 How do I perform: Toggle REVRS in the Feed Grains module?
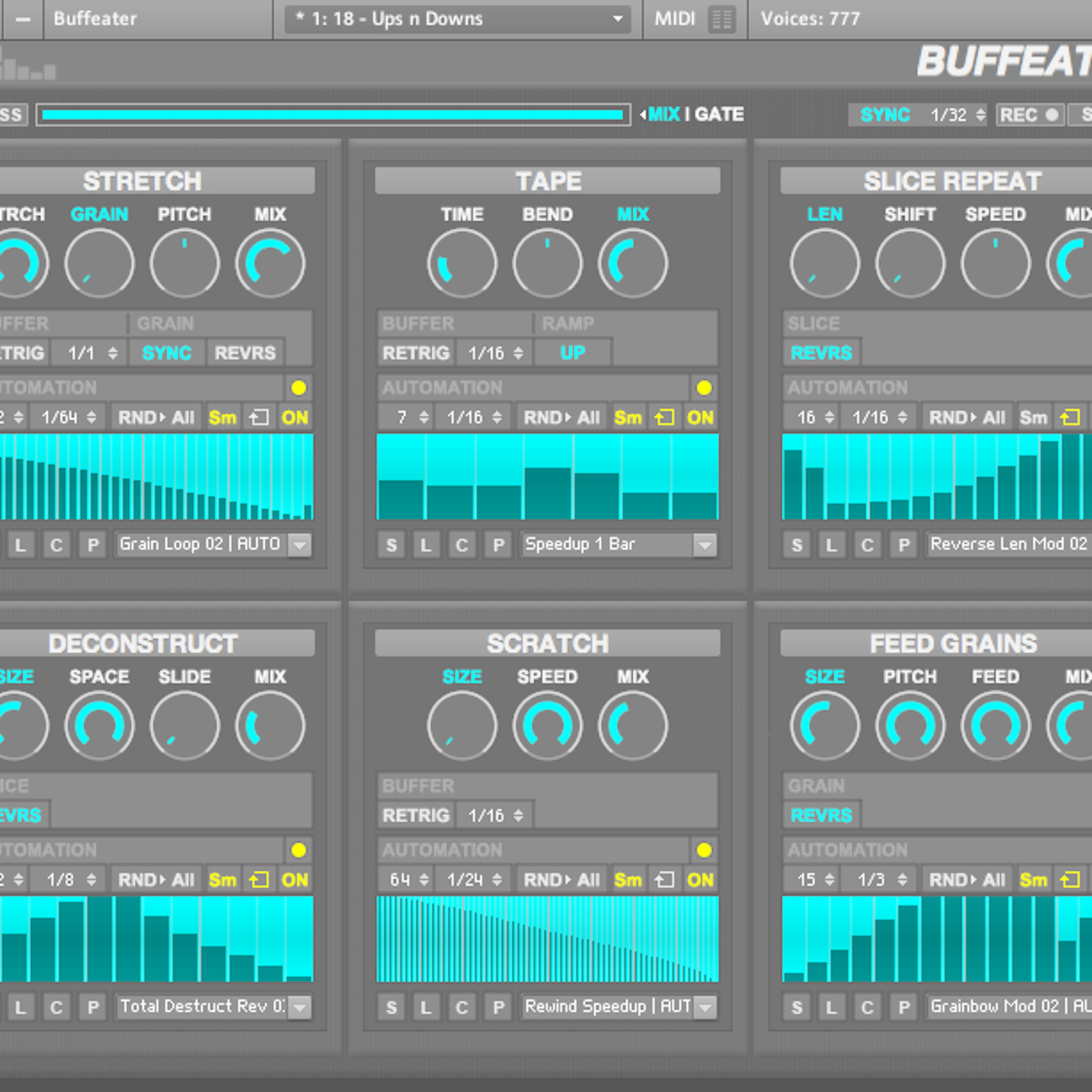(821, 815)
